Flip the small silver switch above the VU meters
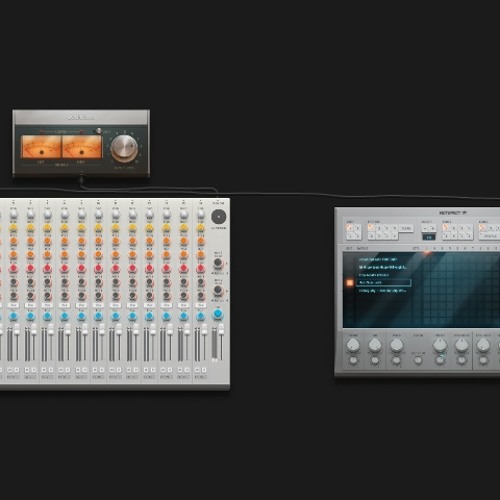This screenshot has width=500, height=500. [x=99, y=131]
